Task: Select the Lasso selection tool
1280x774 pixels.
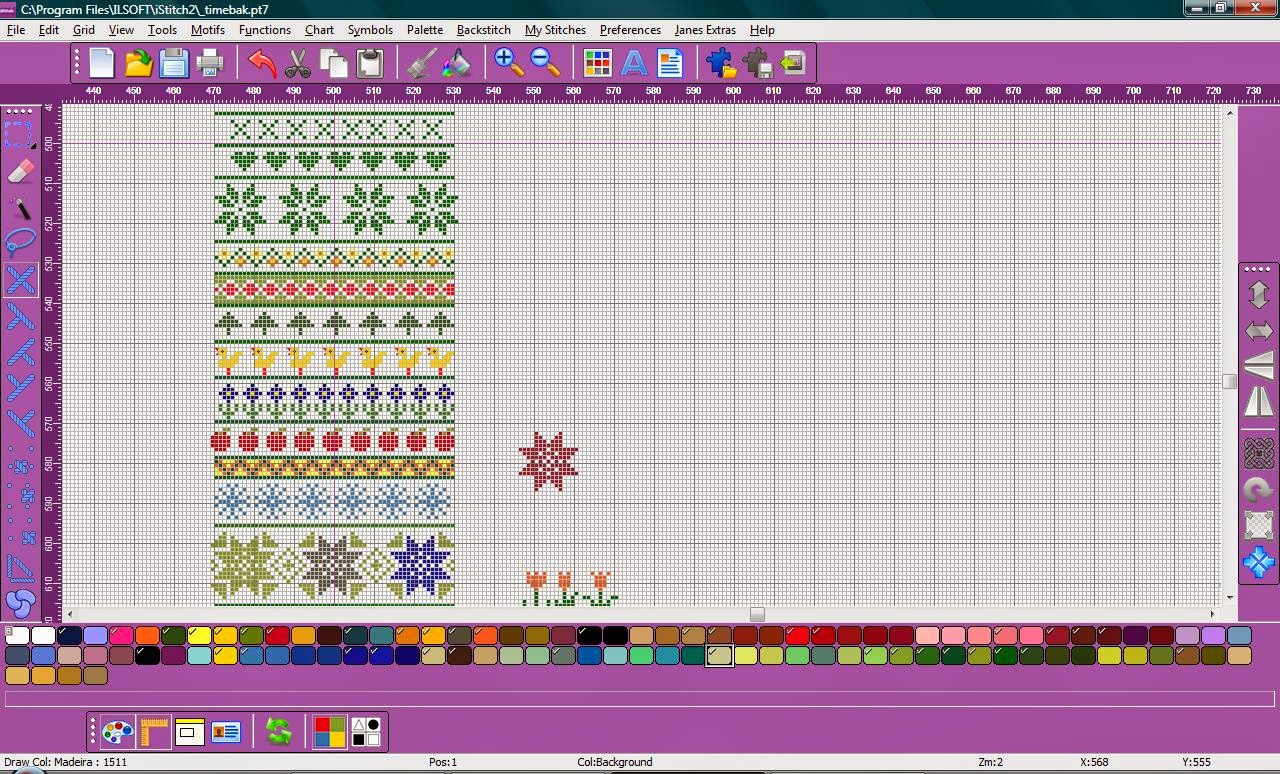Action: (x=21, y=243)
